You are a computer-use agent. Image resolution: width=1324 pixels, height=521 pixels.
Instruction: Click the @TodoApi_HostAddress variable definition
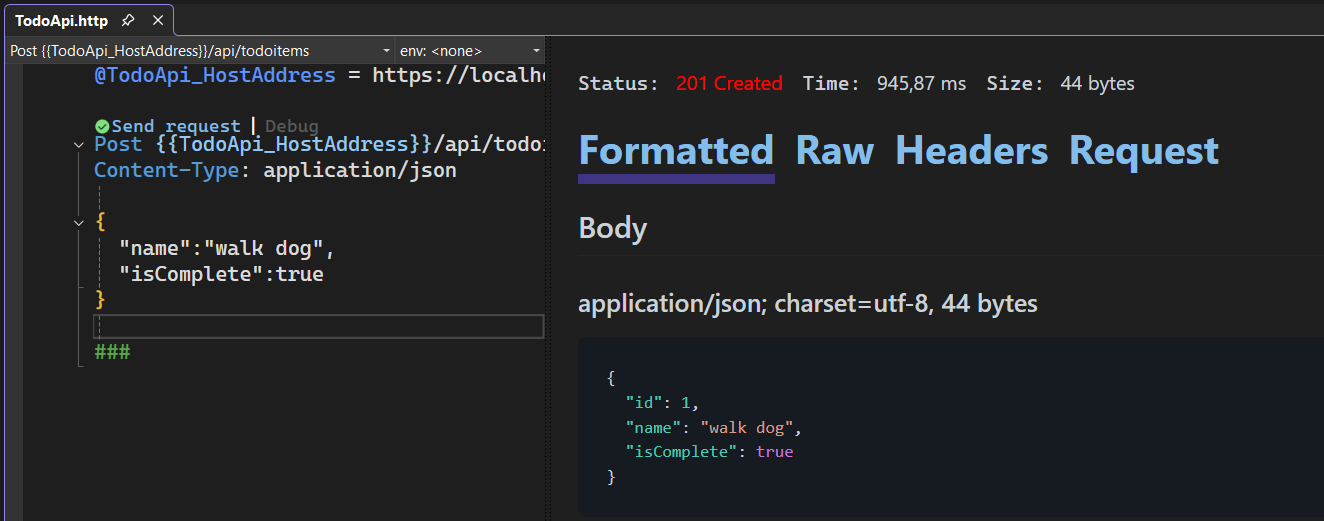[215, 75]
